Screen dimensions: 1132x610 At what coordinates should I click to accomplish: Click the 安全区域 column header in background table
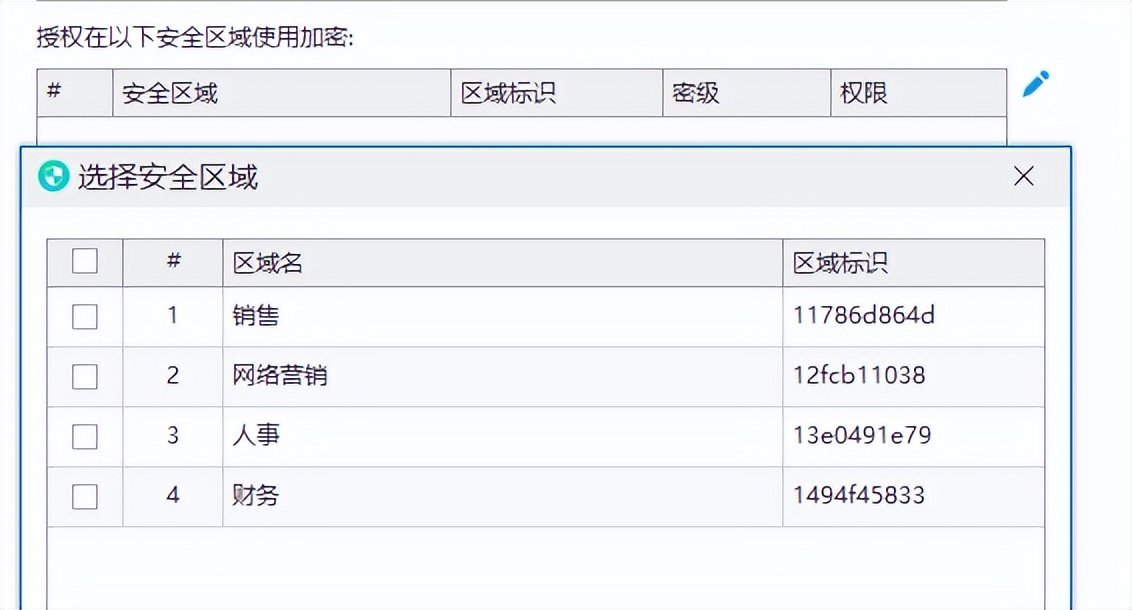282,92
